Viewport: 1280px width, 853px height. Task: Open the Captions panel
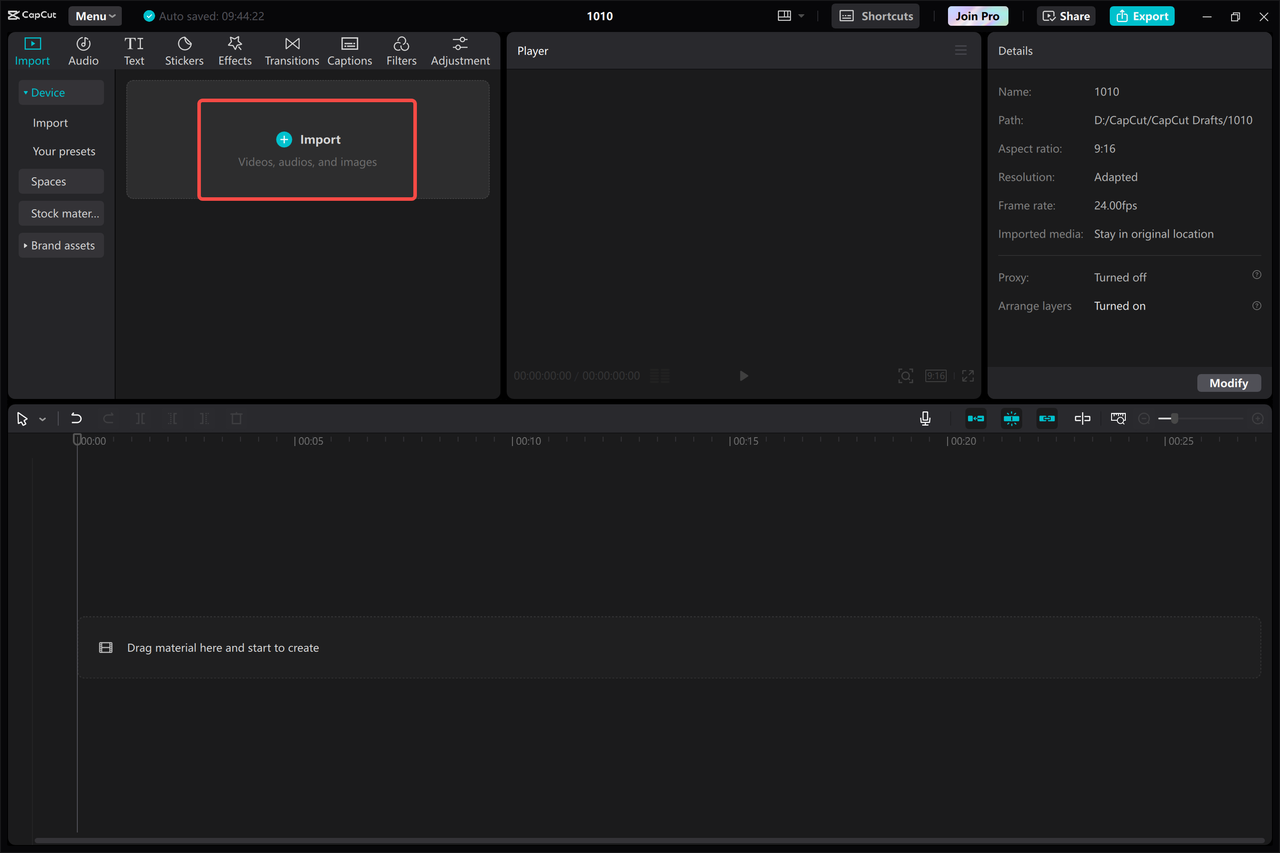tap(349, 50)
